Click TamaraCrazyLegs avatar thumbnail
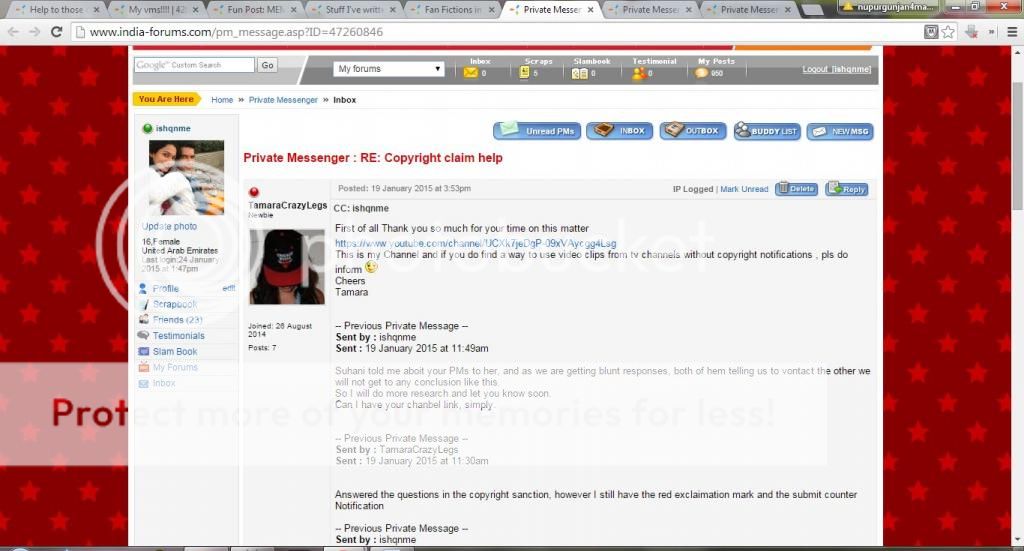Image resolution: width=1024 pixels, height=551 pixels. click(286, 266)
